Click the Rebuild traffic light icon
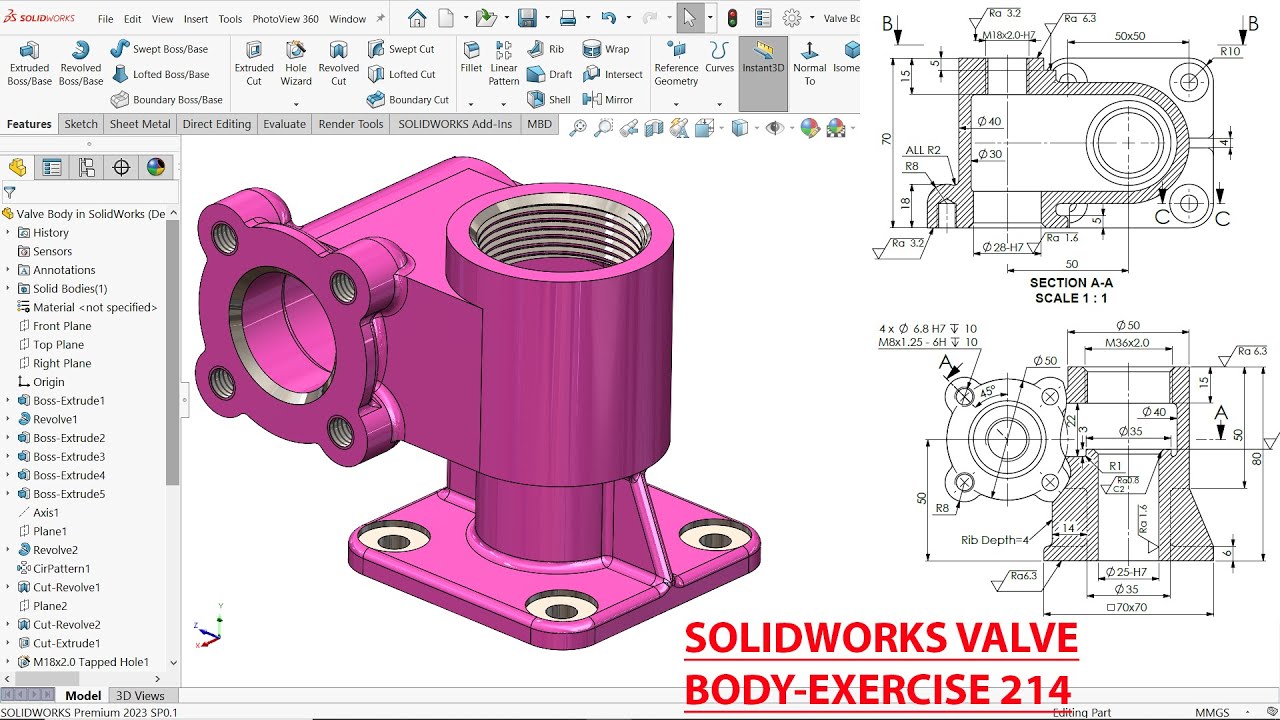Viewport: 1280px width, 720px height. pyautogui.click(x=732, y=18)
